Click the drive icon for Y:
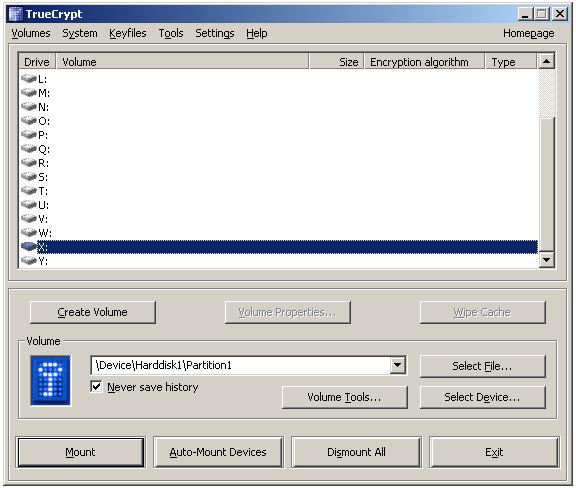This screenshot has width=576, height=488. coord(29,260)
